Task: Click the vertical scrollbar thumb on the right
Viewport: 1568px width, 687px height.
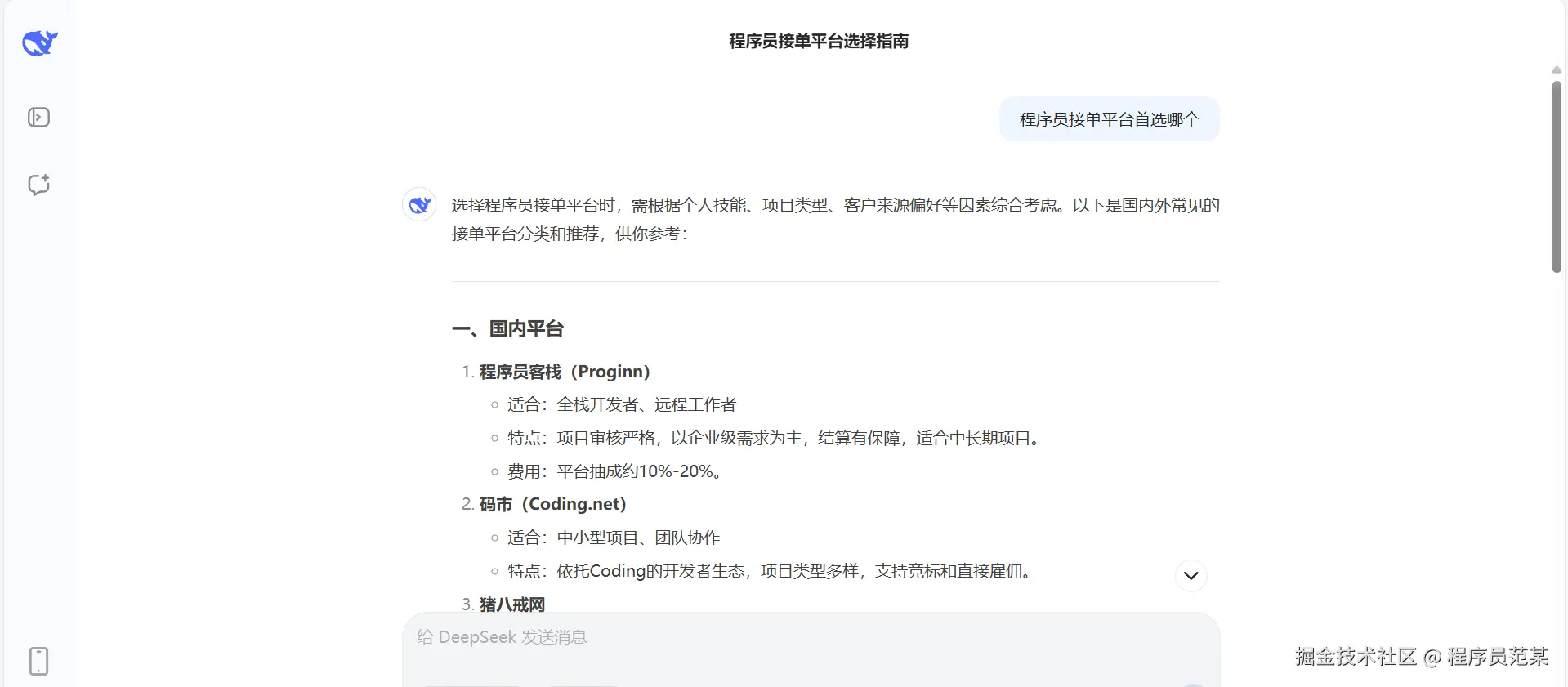Action: pyautogui.click(x=1557, y=176)
